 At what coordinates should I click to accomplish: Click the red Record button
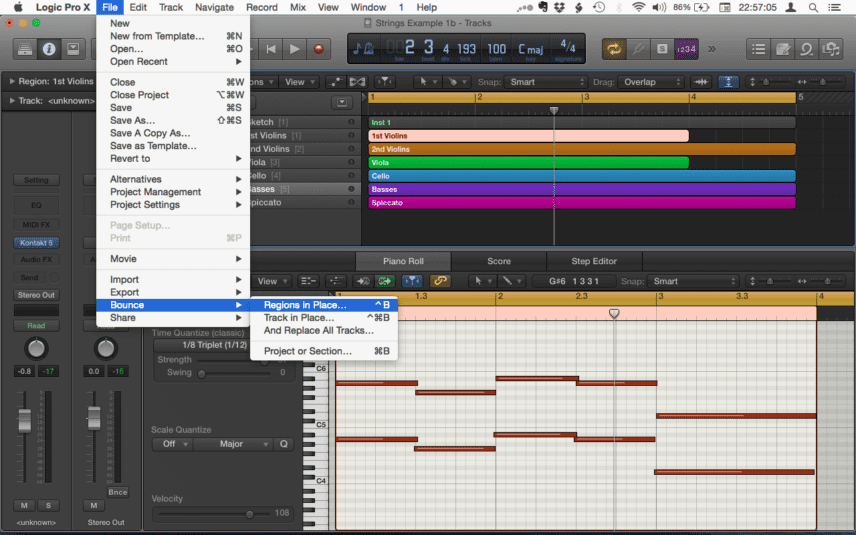(319, 49)
